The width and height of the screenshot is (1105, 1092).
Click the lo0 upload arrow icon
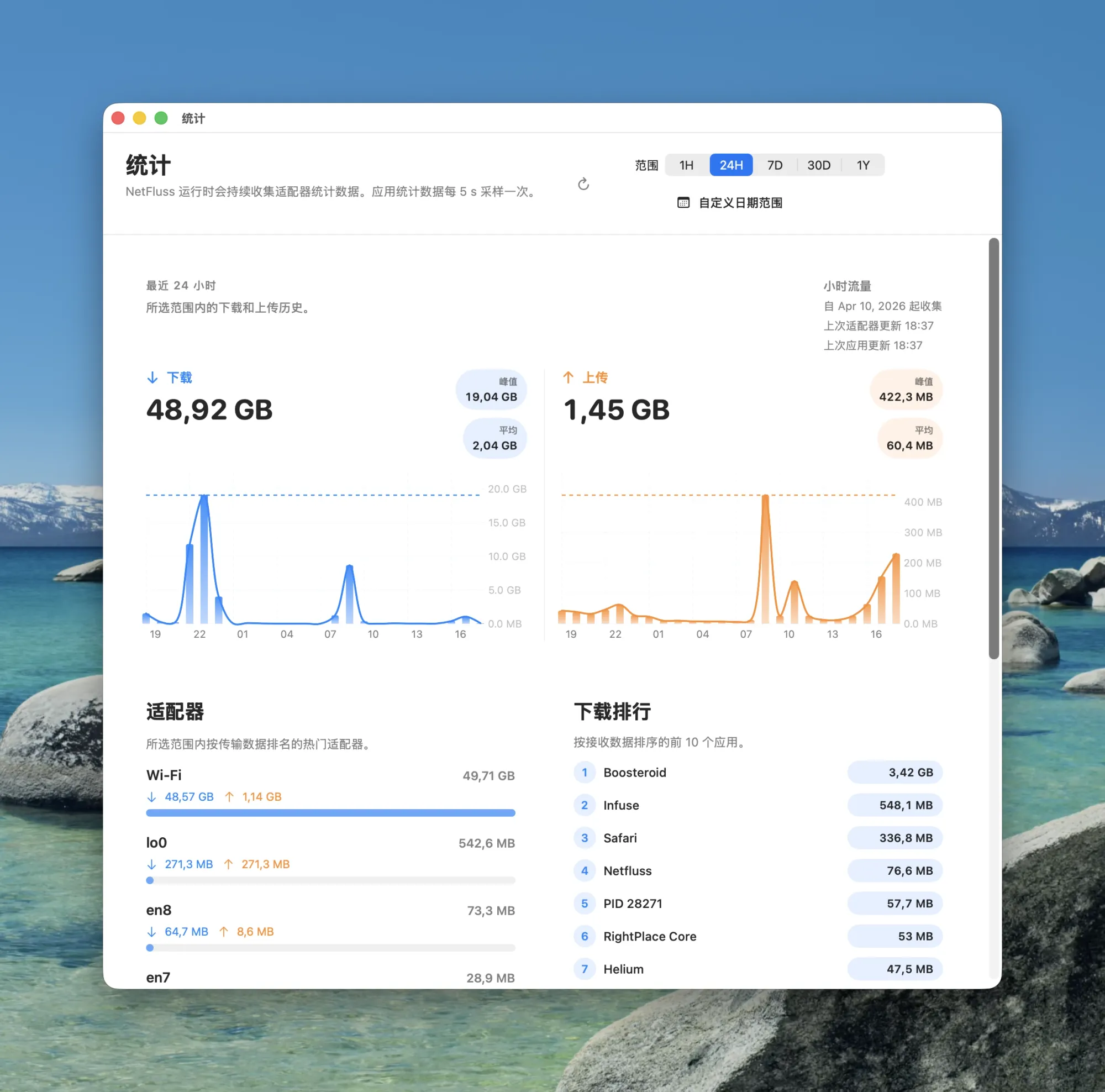228,864
